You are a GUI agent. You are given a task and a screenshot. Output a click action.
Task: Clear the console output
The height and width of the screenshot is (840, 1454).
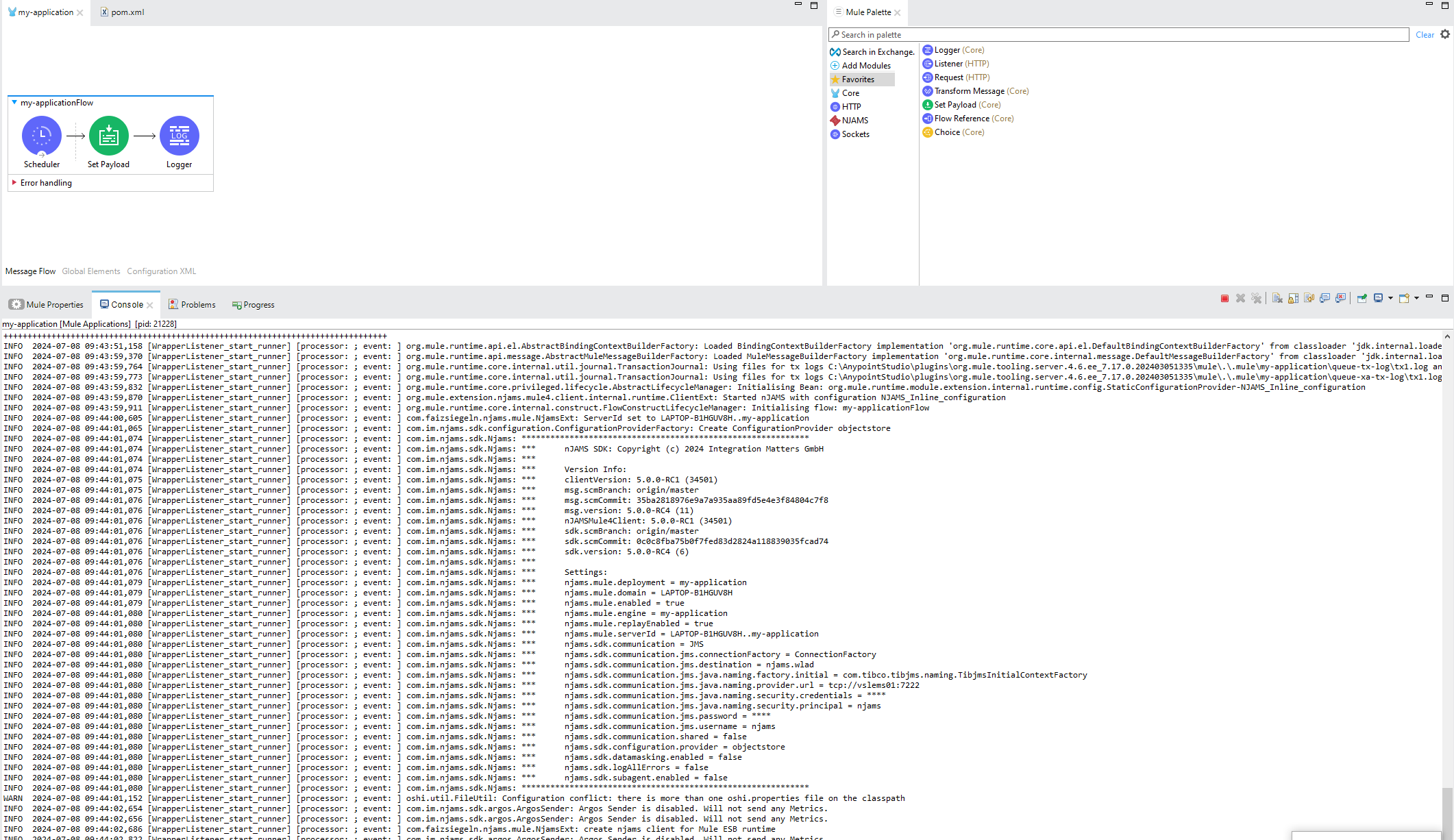1277,298
